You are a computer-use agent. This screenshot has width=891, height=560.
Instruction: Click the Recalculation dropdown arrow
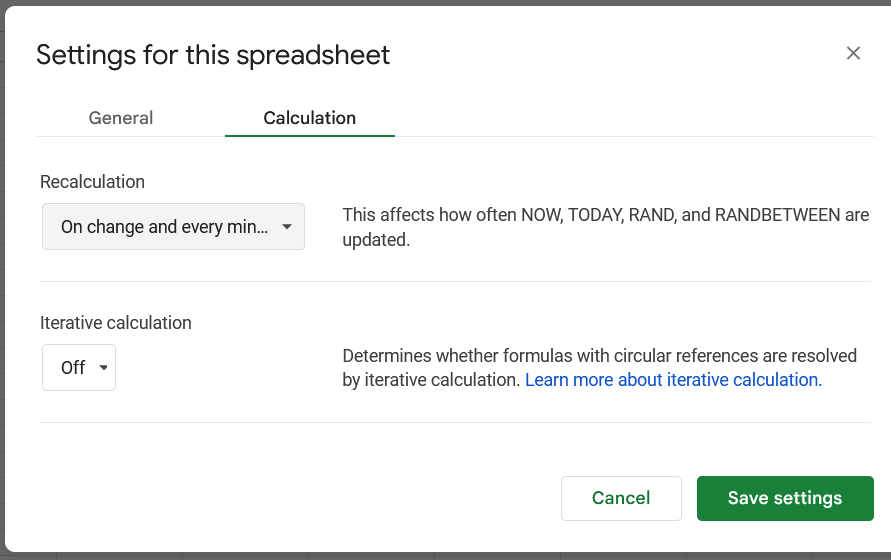pos(287,227)
